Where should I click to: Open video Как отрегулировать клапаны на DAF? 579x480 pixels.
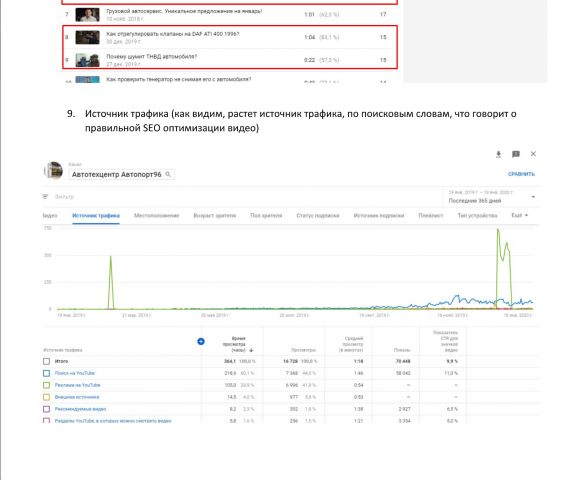coord(172,34)
